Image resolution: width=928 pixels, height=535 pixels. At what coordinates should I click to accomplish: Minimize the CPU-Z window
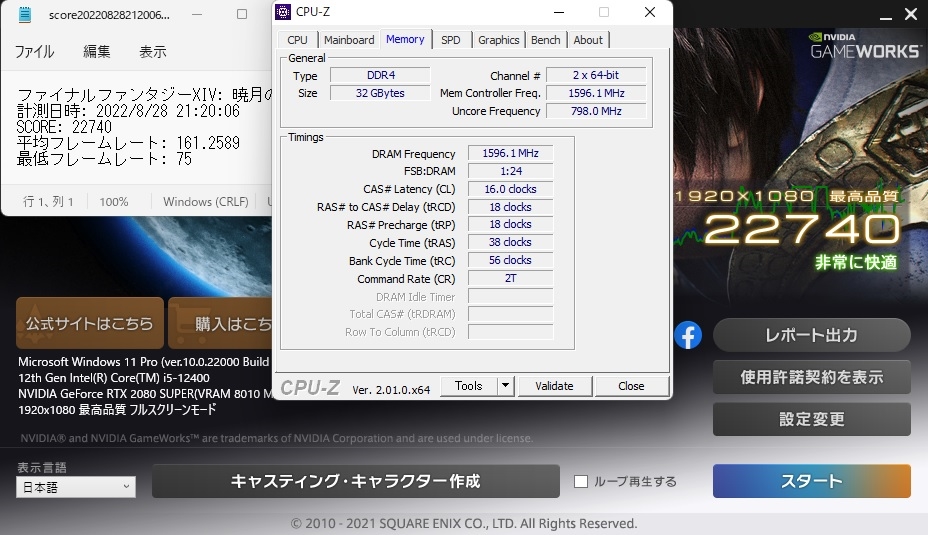[x=559, y=12]
